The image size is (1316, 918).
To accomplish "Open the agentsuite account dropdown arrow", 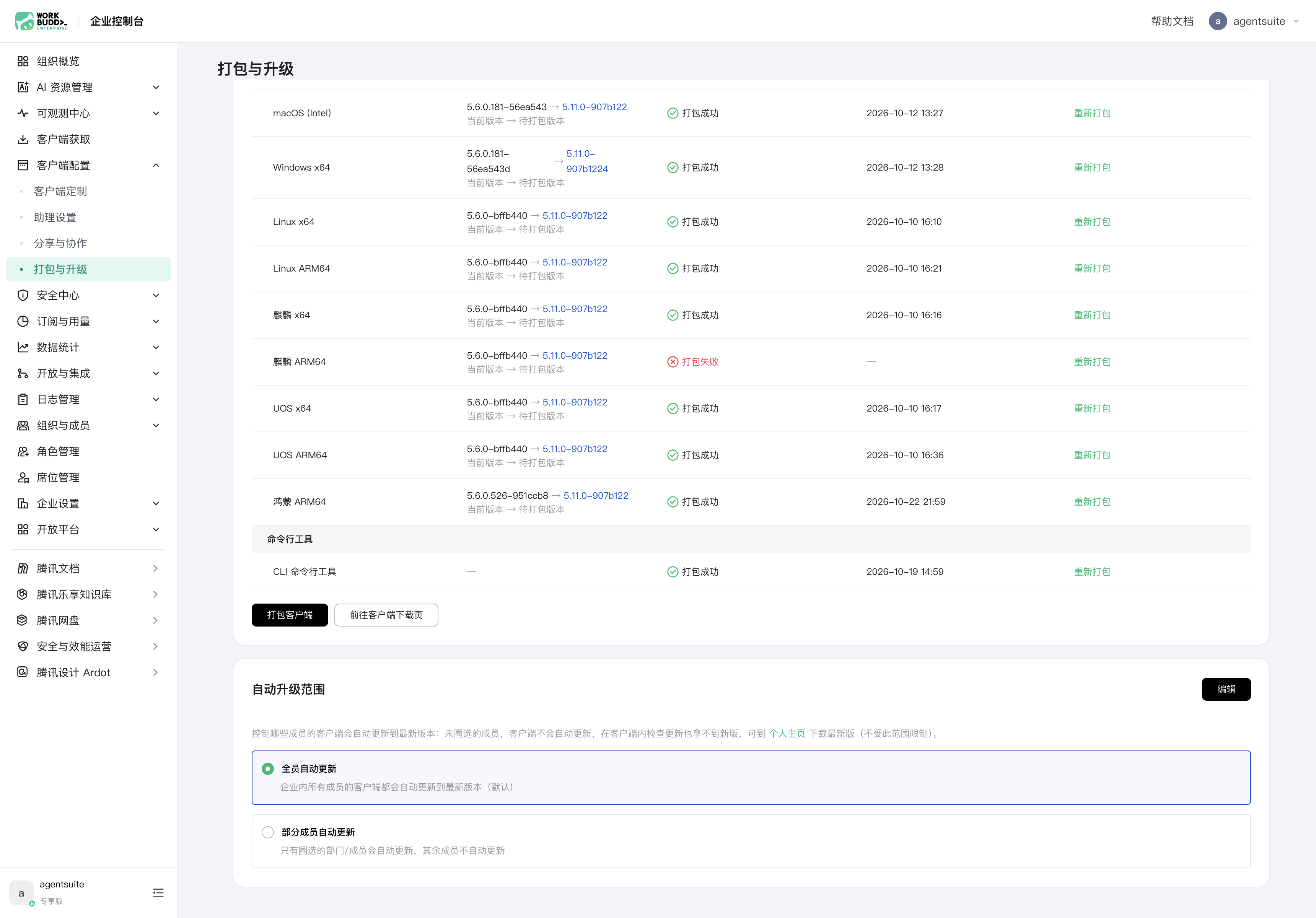I will pyautogui.click(x=1296, y=21).
